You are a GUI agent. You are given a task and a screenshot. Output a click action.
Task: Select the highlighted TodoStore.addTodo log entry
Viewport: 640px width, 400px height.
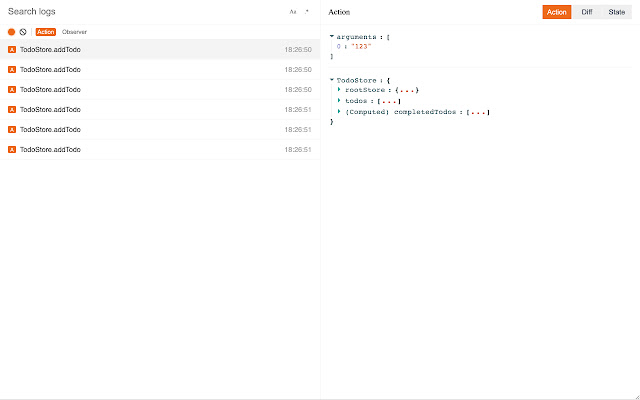(160, 49)
